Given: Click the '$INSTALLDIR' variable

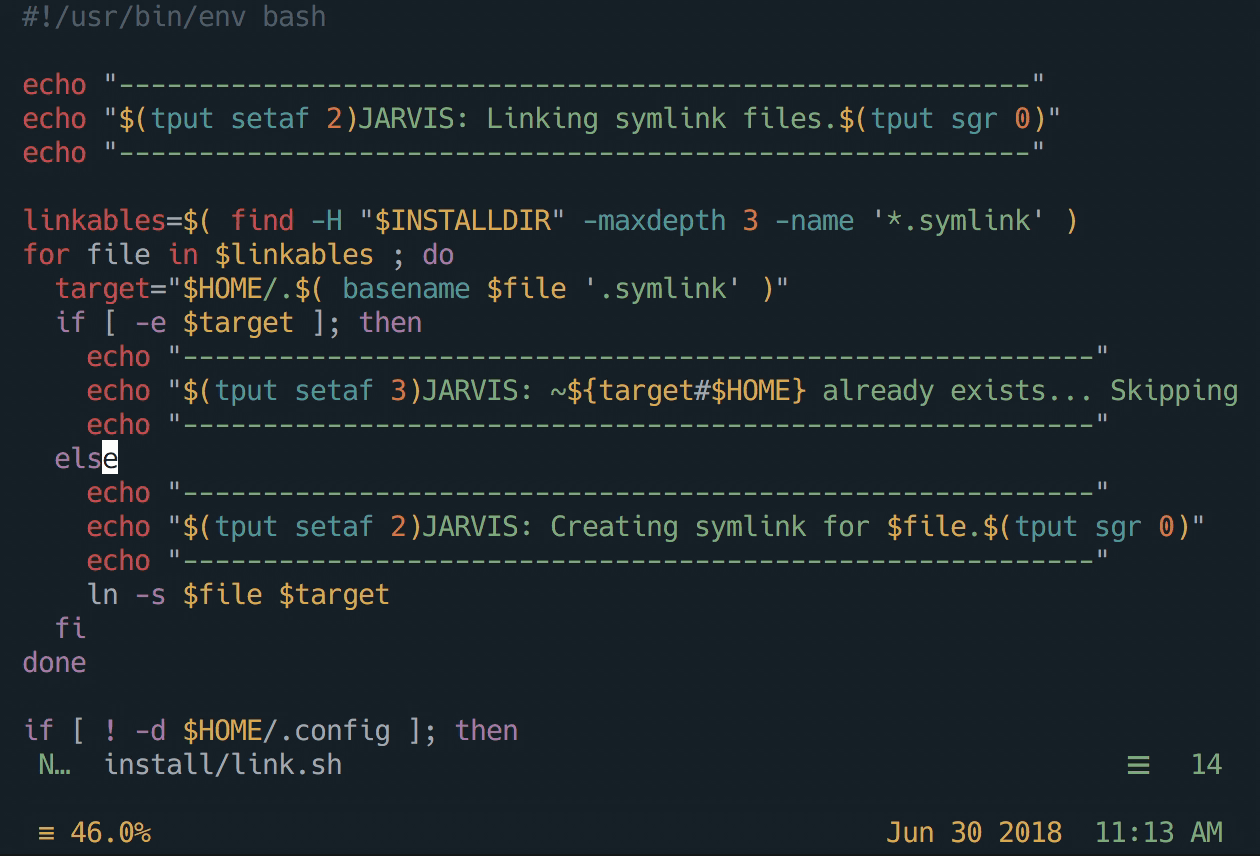Looking at the screenshot, I should click(x=463, y=220).
